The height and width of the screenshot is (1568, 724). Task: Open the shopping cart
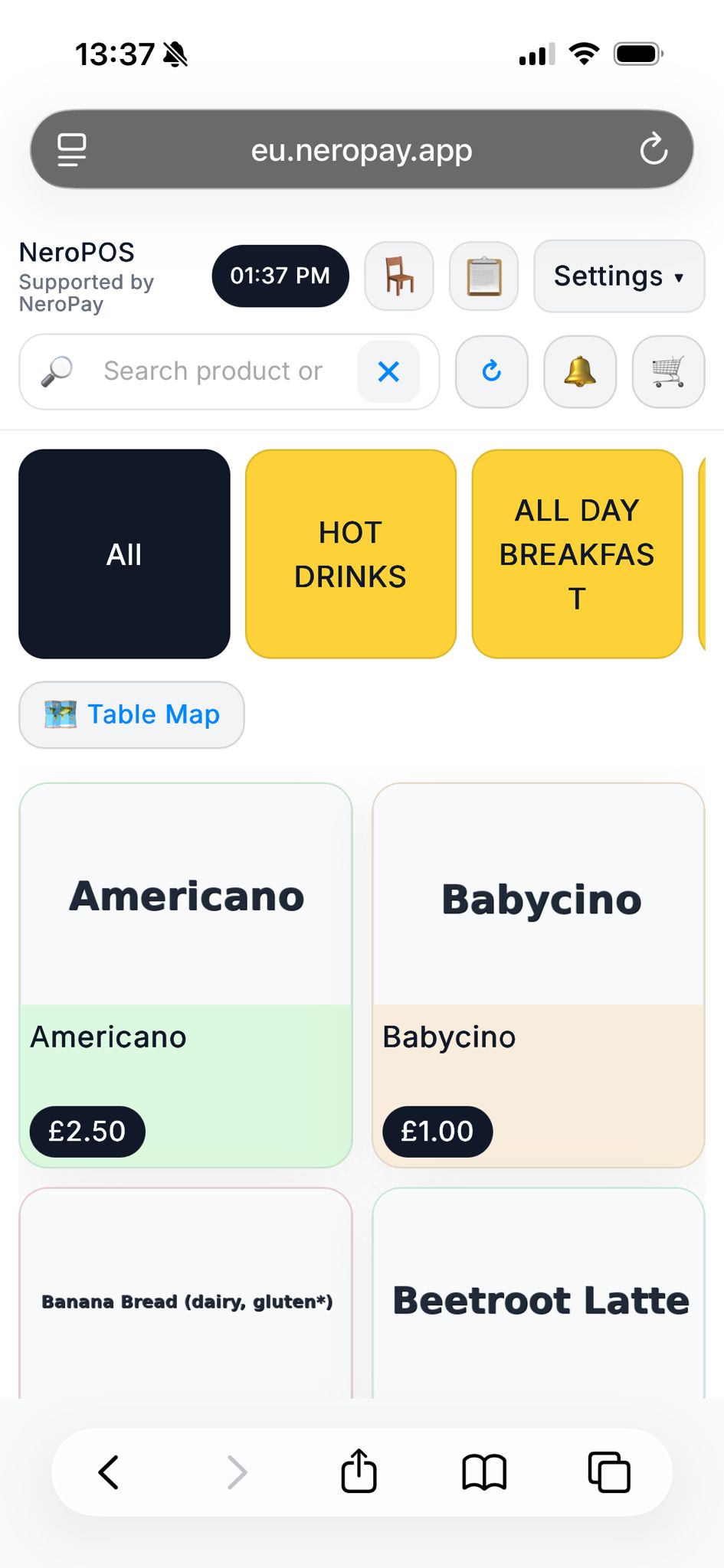(x=668, y=371)
